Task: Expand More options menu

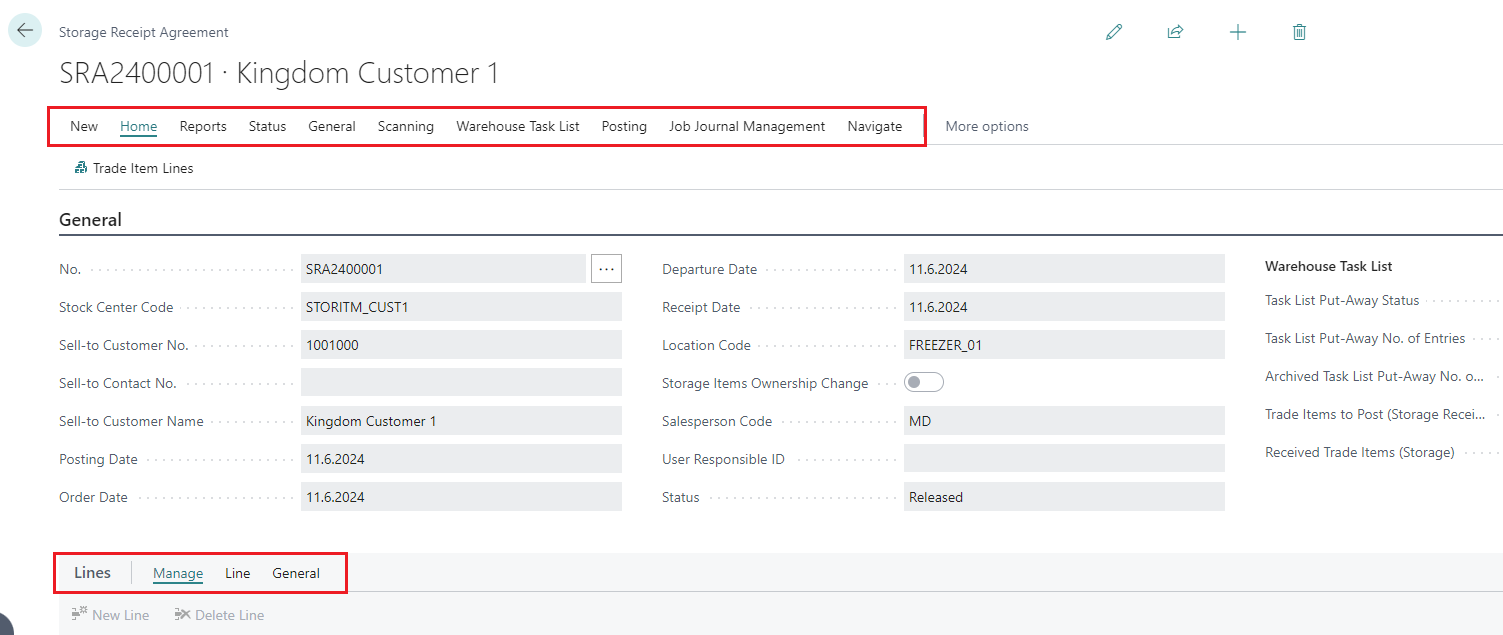Action: point(986,126)
